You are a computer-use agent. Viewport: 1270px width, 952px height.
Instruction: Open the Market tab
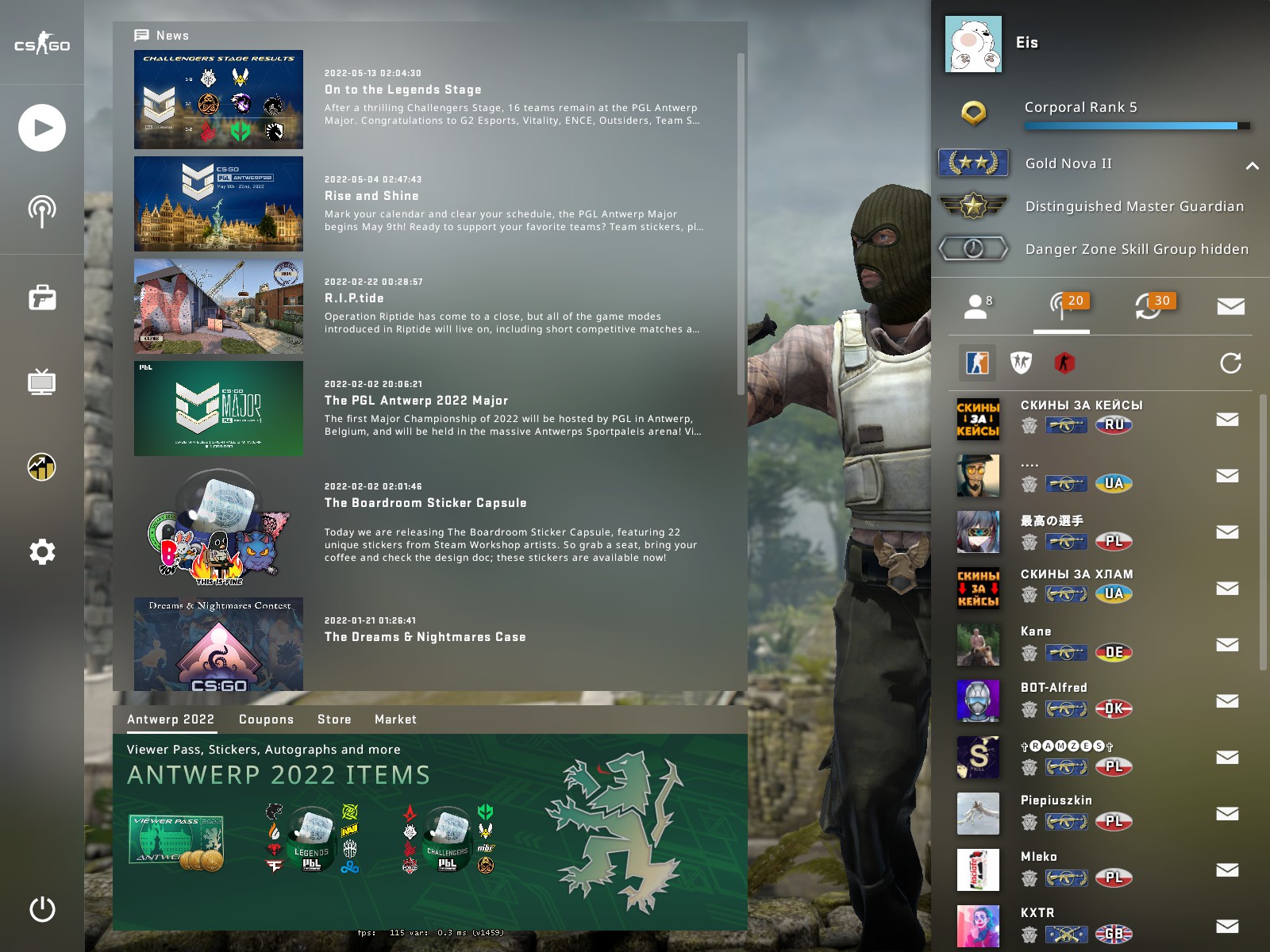(x=395, y=720)
